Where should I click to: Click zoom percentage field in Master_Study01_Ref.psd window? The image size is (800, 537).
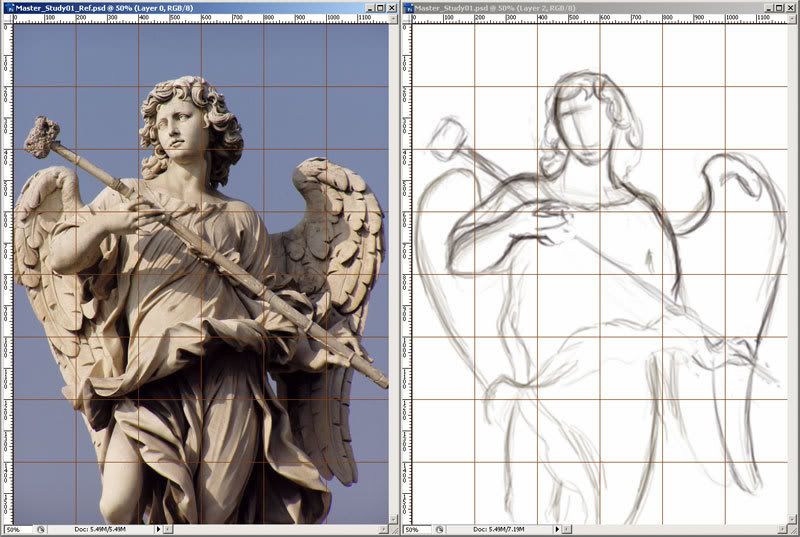(x=18, y=530)
